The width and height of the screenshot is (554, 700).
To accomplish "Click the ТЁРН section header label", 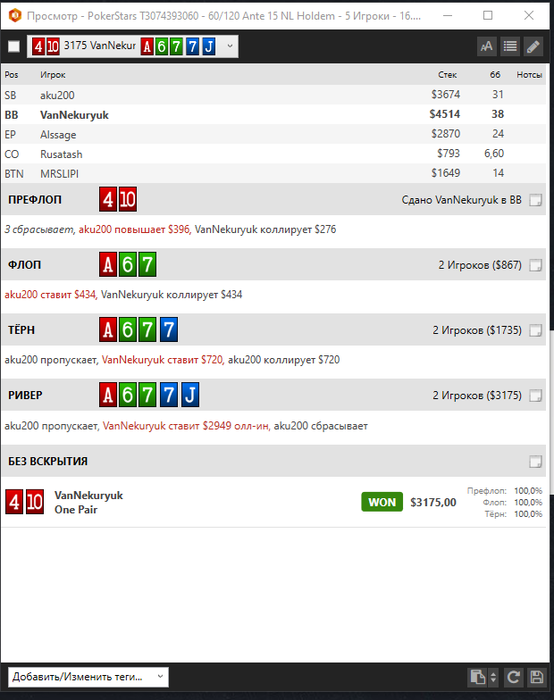I will click(x=21, y=330).
